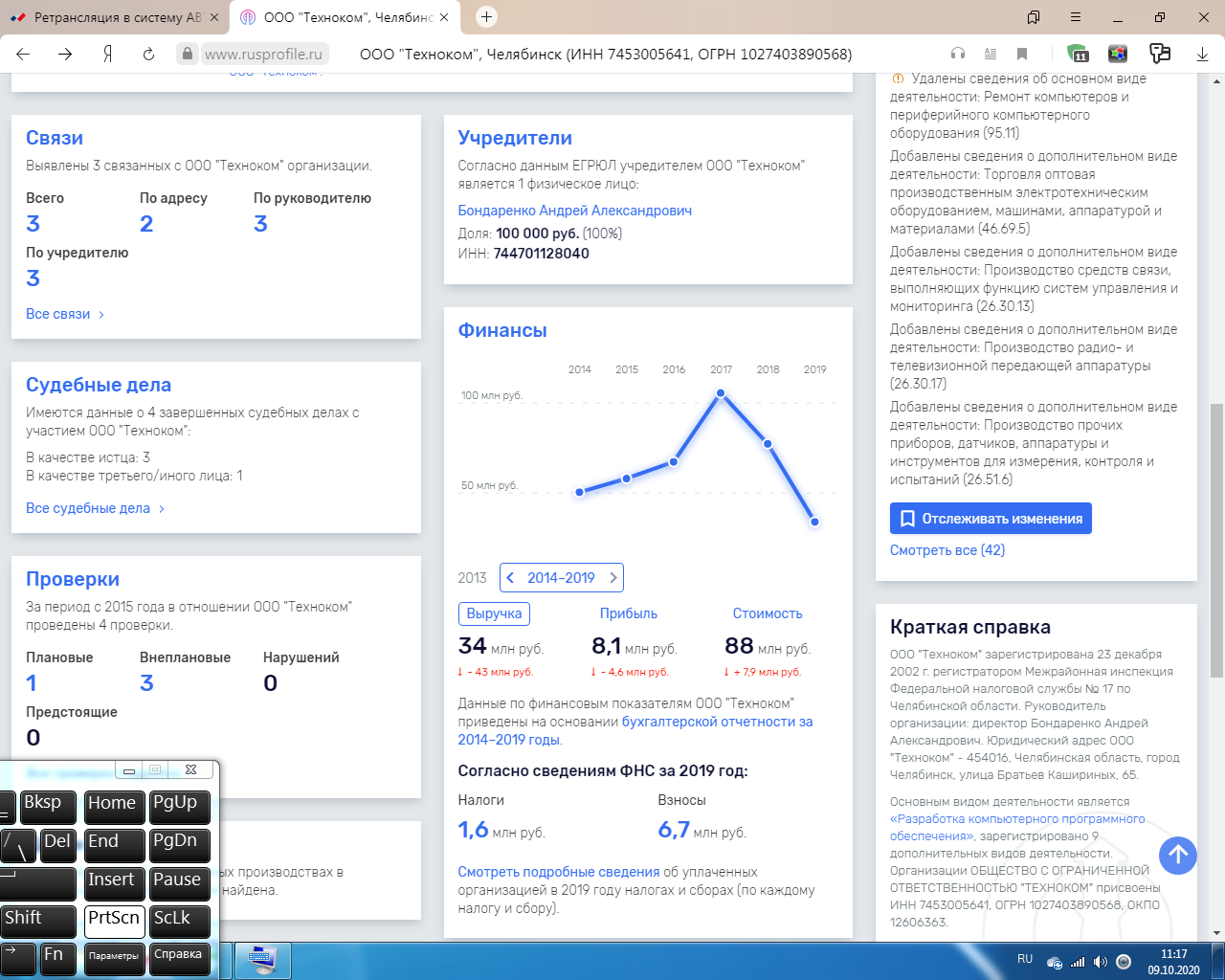The width and height of the screenshot is (1225, 980).
Task: Click 'Отслеживать изменения' button
Action: 991,519
